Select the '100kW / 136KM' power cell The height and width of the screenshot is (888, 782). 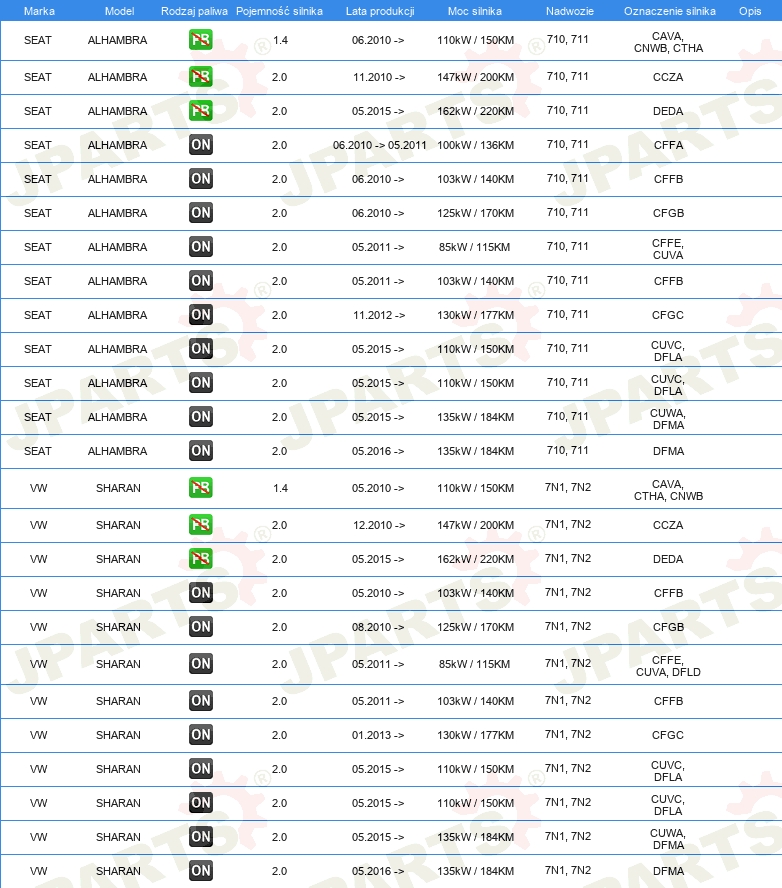(476, 145)
